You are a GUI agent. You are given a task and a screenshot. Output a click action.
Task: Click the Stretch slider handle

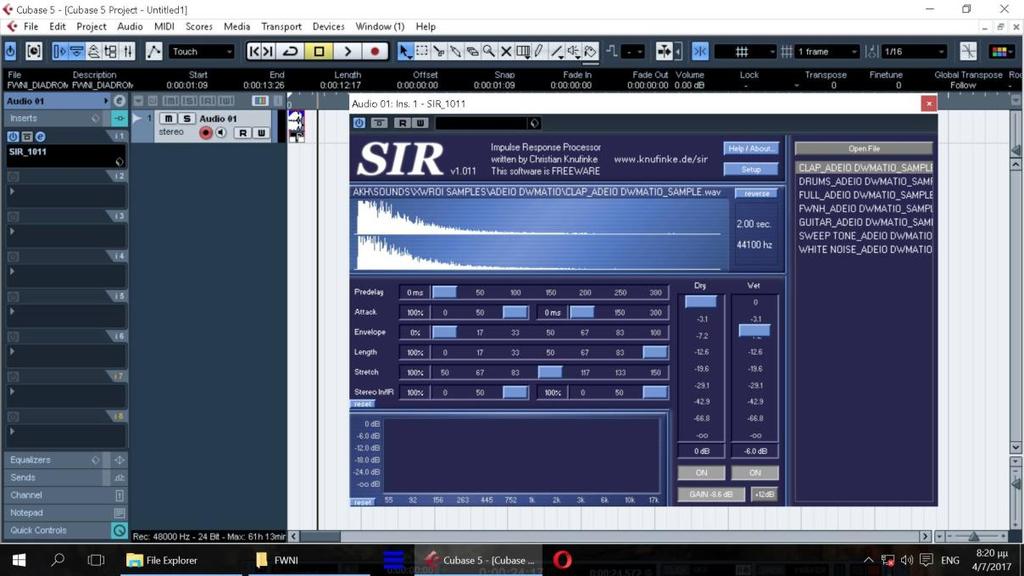pos(550,372)
